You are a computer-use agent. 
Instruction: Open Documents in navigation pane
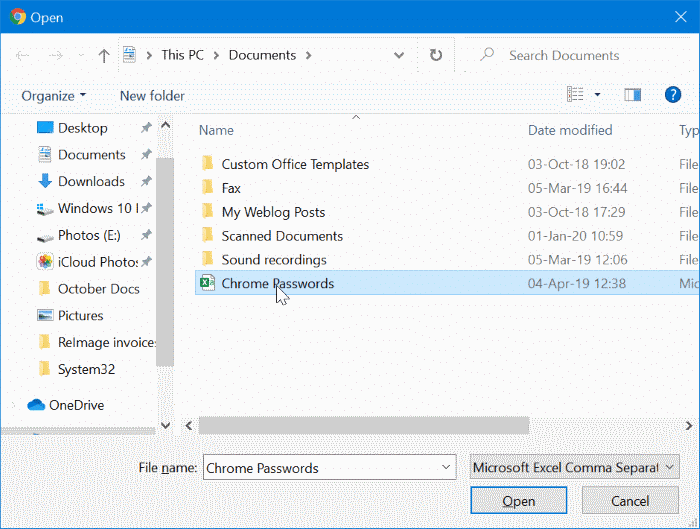pyautogui.click(x=92, y=155)
